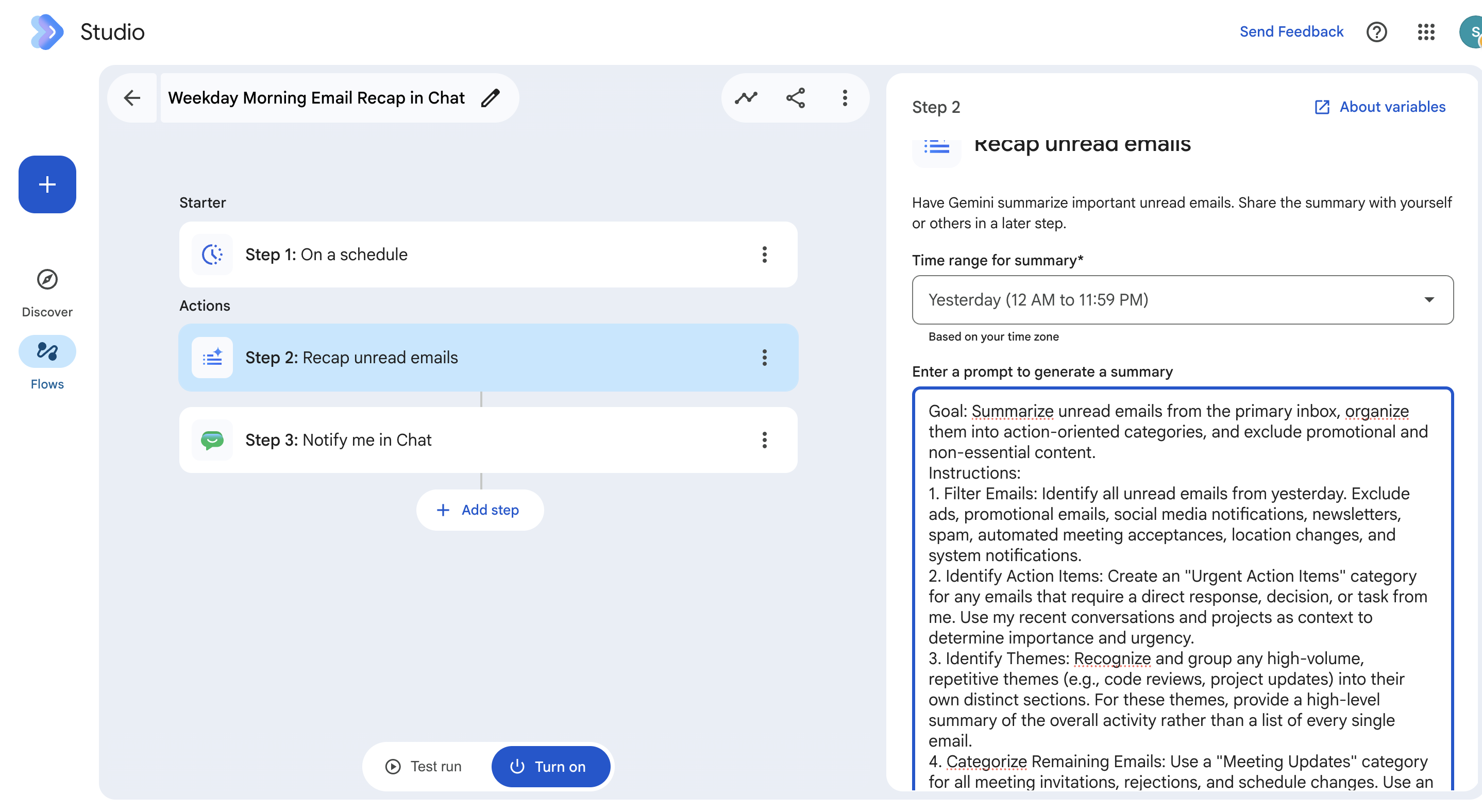The width and height of the screenshot is (1482, 812).
Task: Edit flow name with pencil icon
Action: pos(490,98)
